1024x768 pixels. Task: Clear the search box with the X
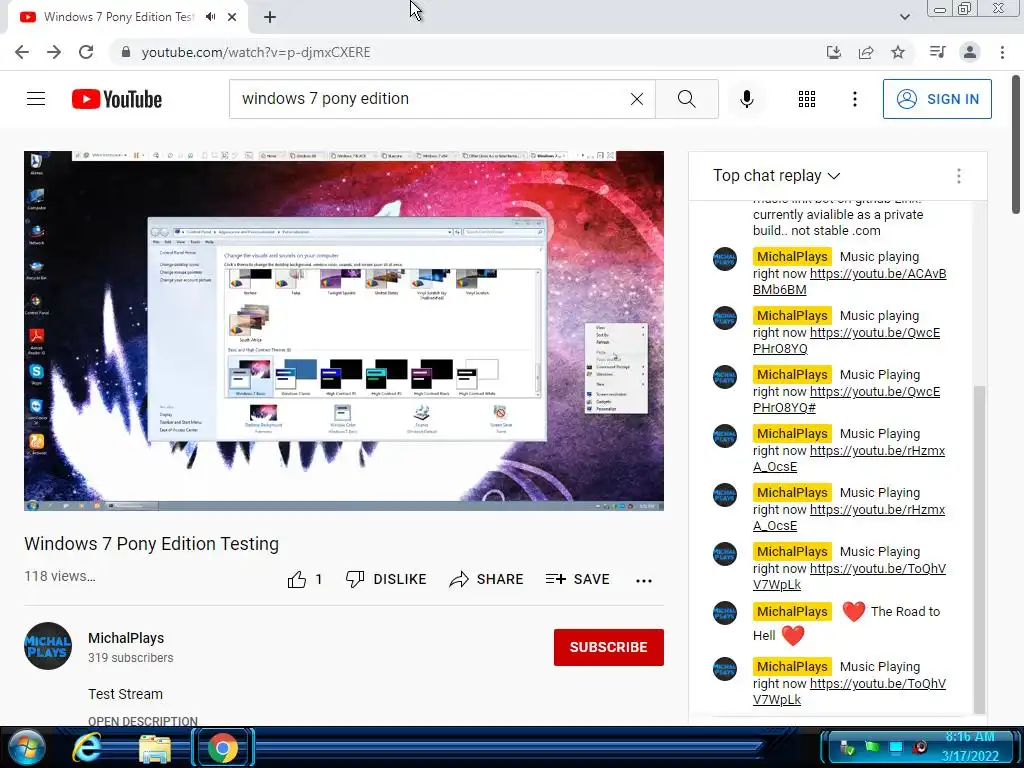(637, 99)
